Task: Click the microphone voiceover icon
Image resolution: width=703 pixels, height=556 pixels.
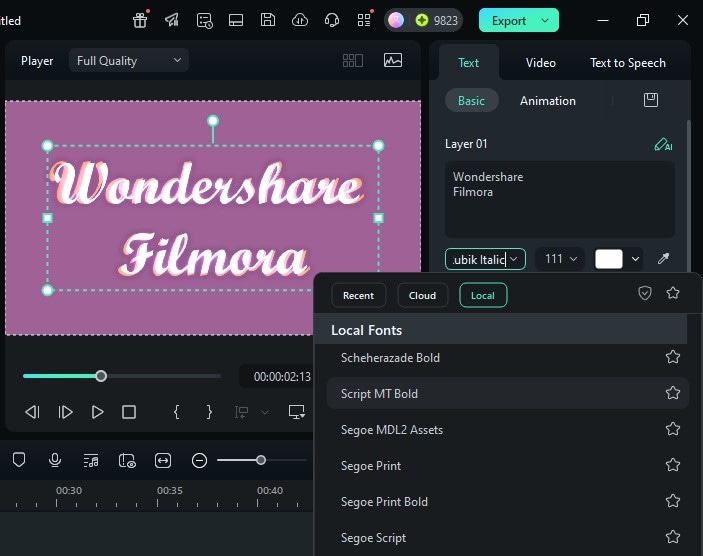Action: pyautogui.click(x=55, y=460)
